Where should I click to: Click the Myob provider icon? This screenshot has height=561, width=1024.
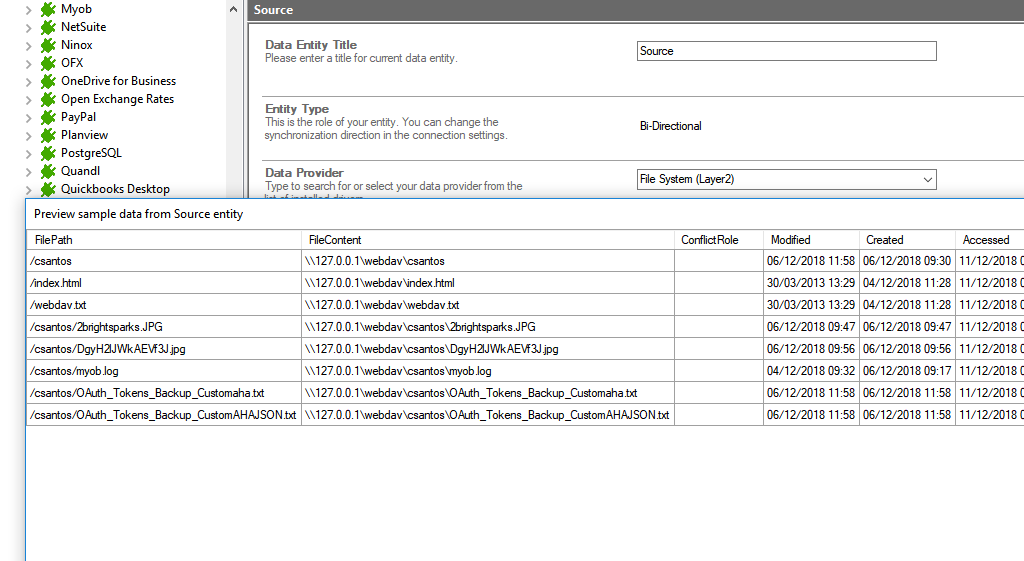47,9
